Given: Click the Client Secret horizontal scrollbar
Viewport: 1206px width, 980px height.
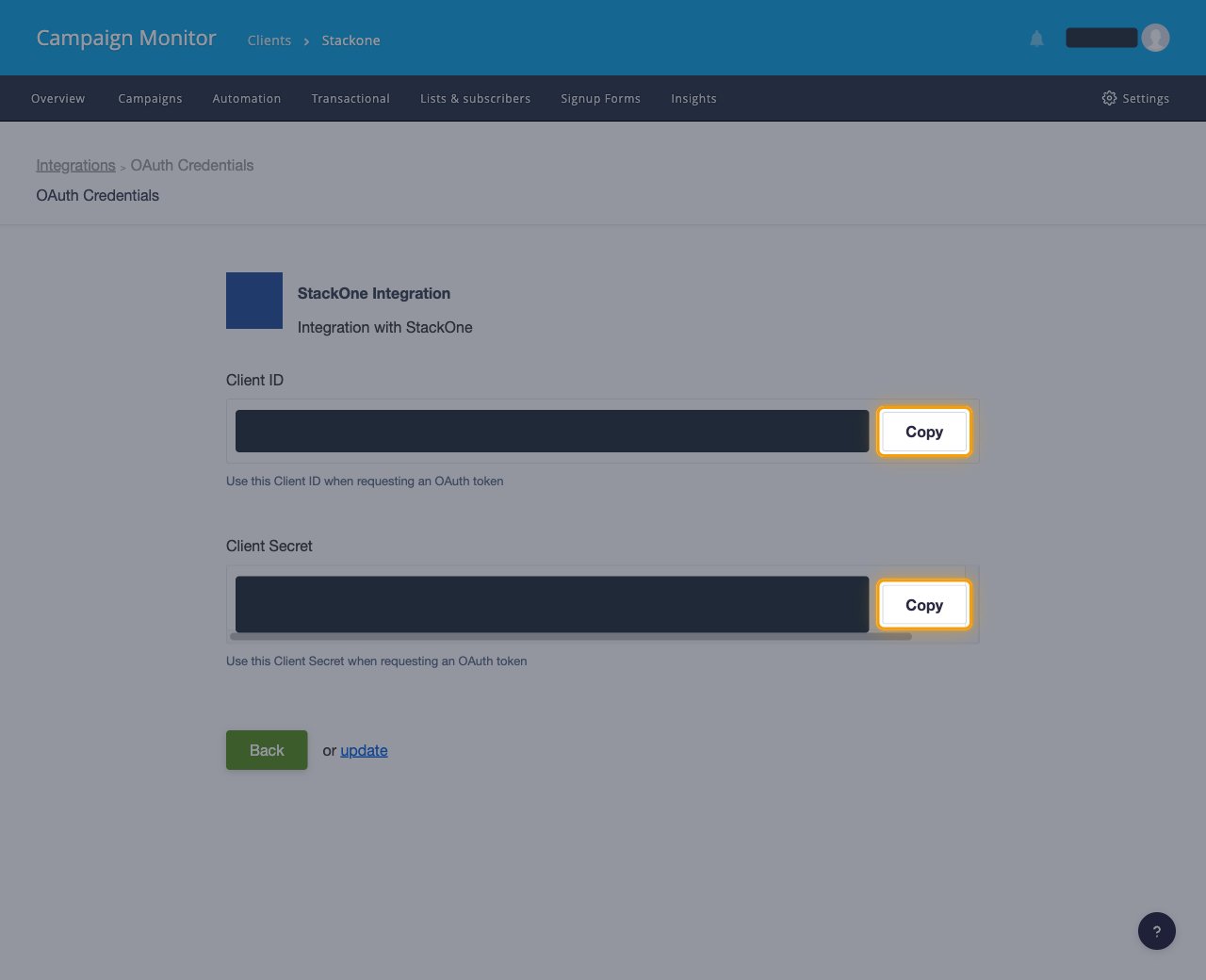Looking at the screenshot, I should click(571, 637).
